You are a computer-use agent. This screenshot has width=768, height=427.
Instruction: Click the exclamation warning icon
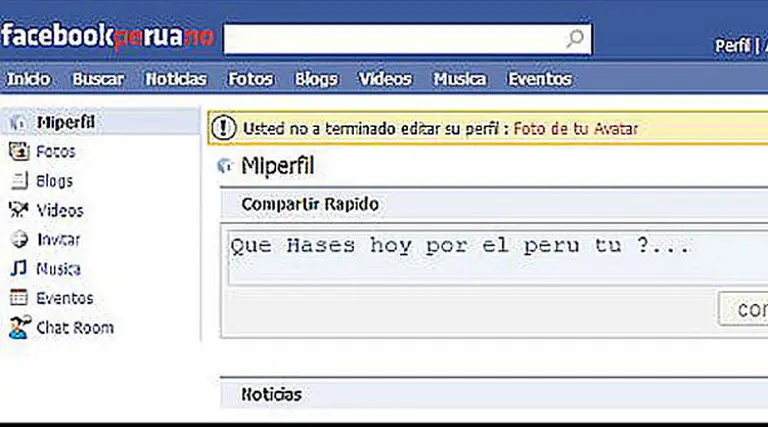coord(224,128)
